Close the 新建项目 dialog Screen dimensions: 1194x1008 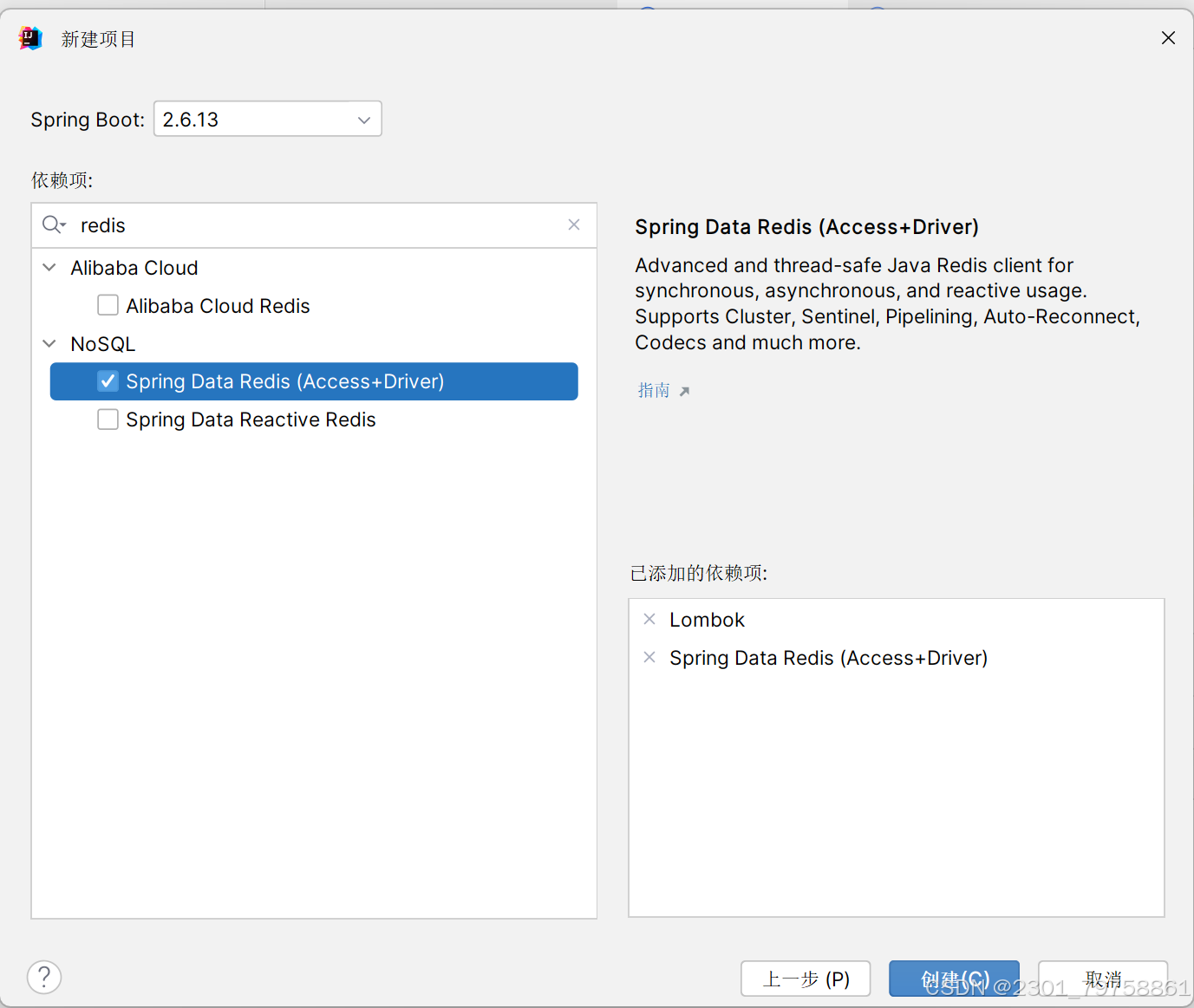1168,37
